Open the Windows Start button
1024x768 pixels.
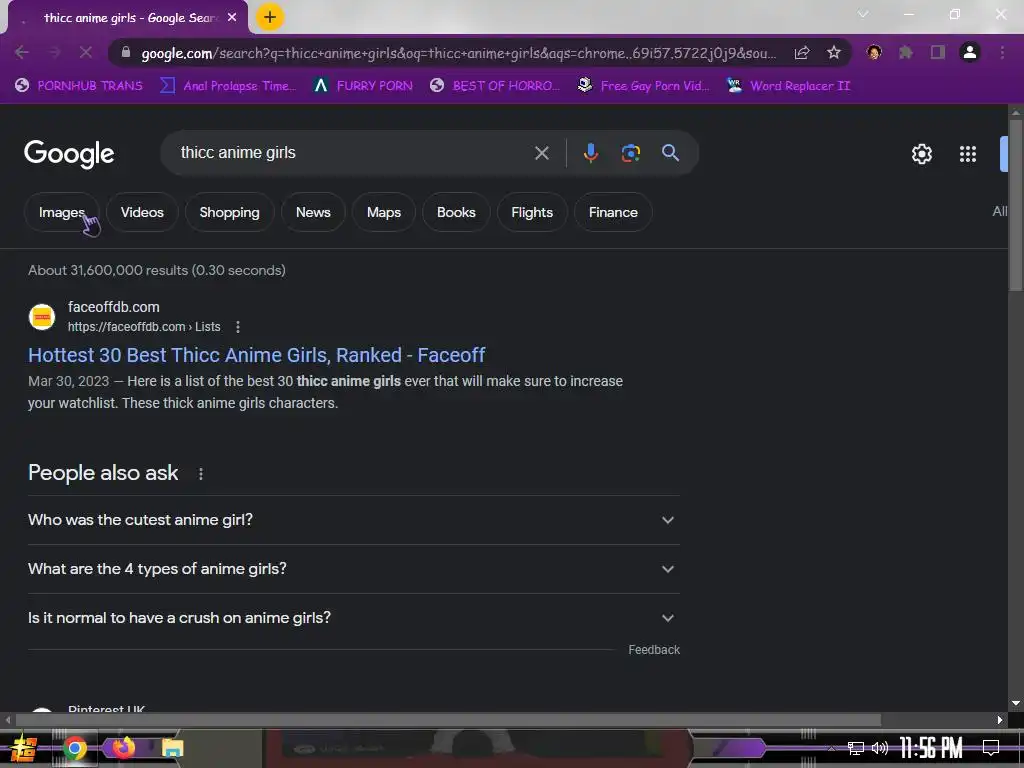click(x=24, y=748)
